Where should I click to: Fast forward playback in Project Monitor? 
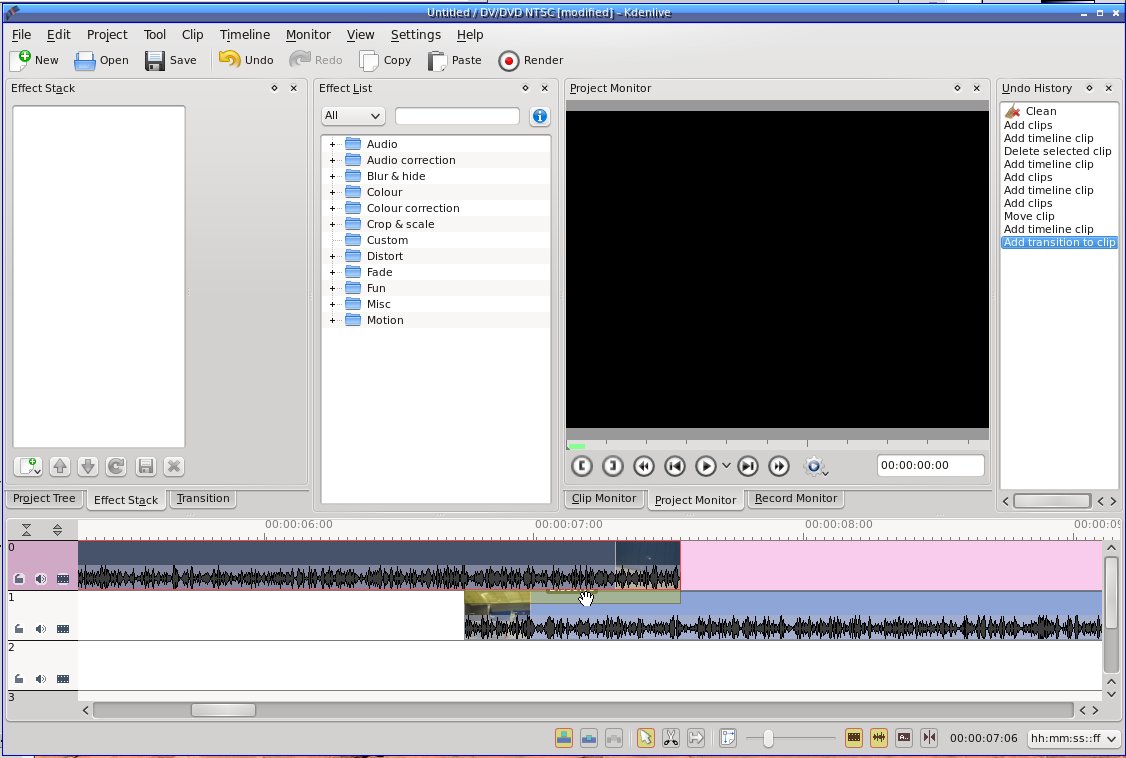778,466
